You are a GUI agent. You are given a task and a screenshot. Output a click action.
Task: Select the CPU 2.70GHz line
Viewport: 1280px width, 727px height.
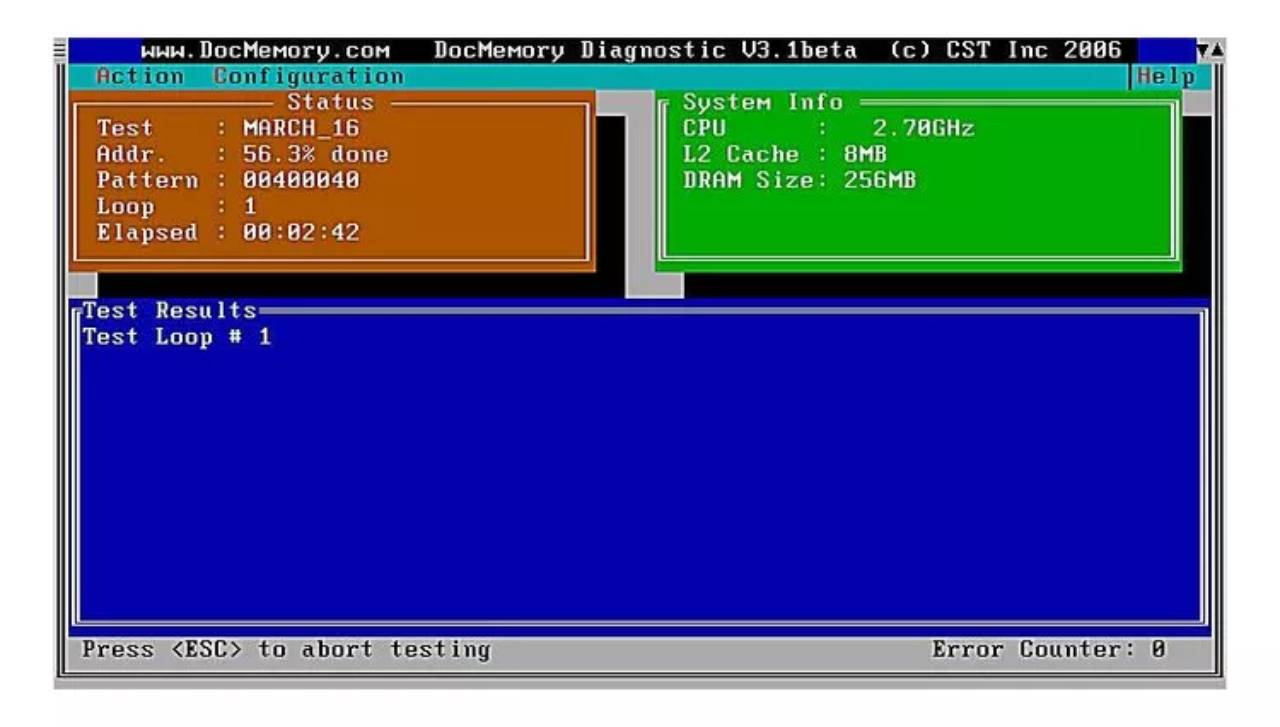click(828, 128)
